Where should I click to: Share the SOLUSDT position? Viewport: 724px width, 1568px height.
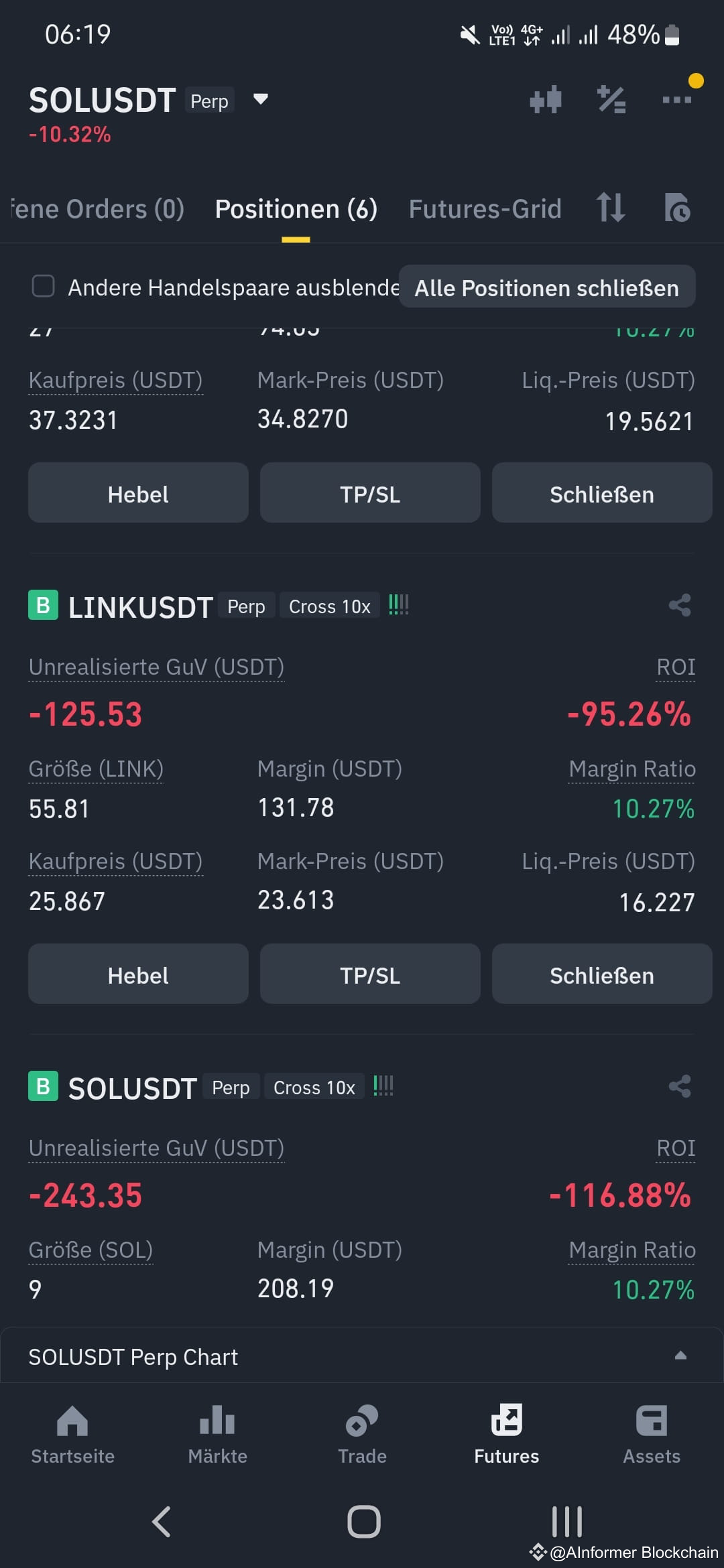[680, 1086]
